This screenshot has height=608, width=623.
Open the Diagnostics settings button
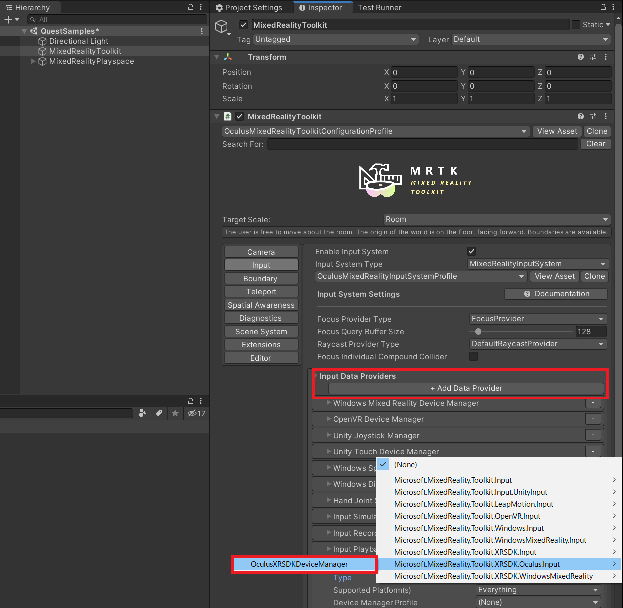click(261, 318)
